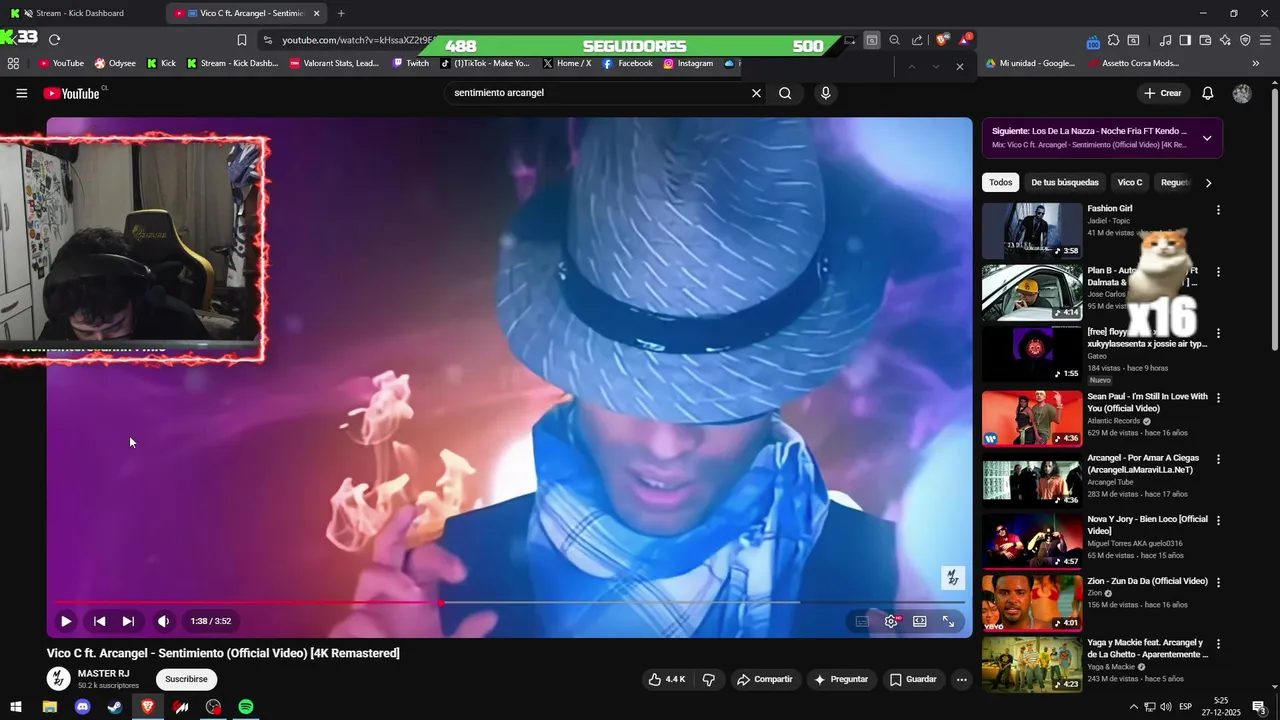
Task: Select the Vico C filter chip
Action: pyautogui.click(x=1130, y=182)
